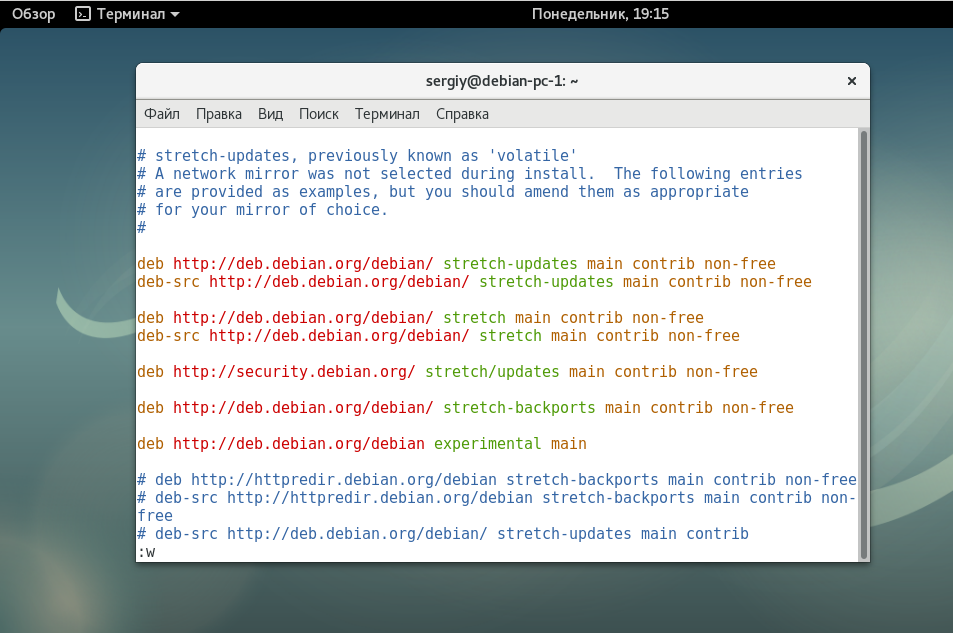Screen dimensions: 953x633
Task: Open the Файл menu
Action: tap(162, 114)
